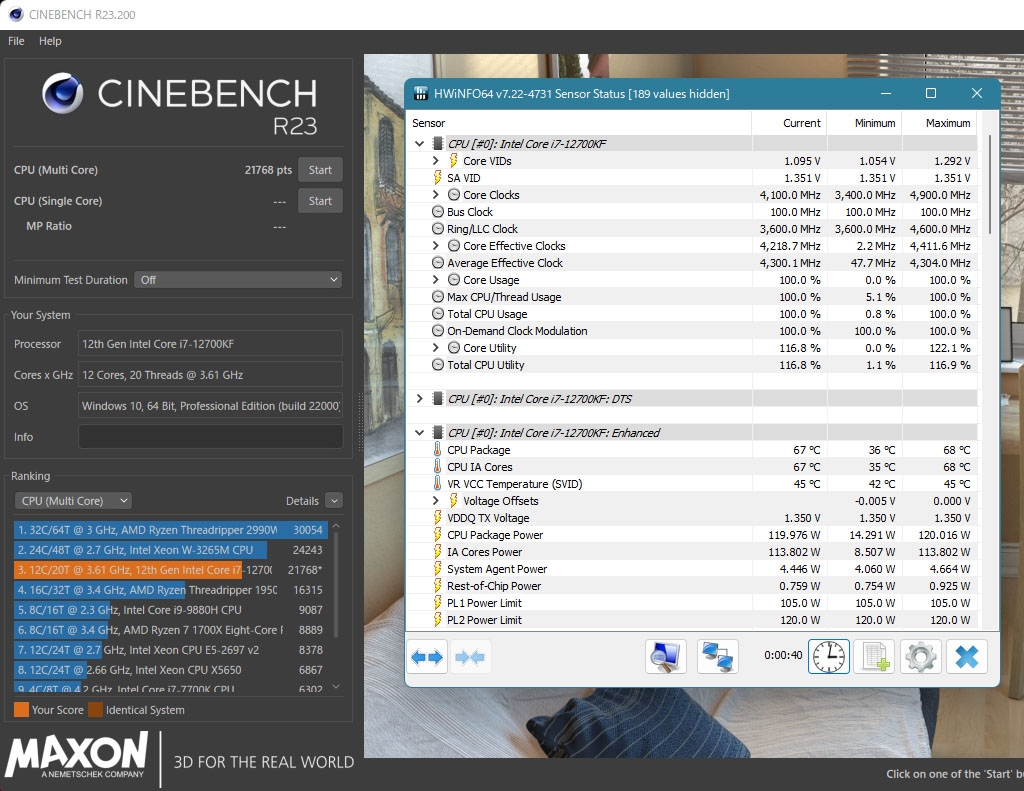Click the thermometer icon beside VR VCC Temperature
The width and height of the screenshot is (1024, 791).
(x=438, y=483)
